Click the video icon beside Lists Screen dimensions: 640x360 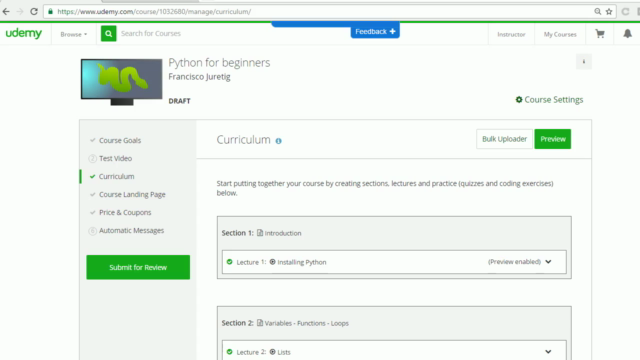273,352
